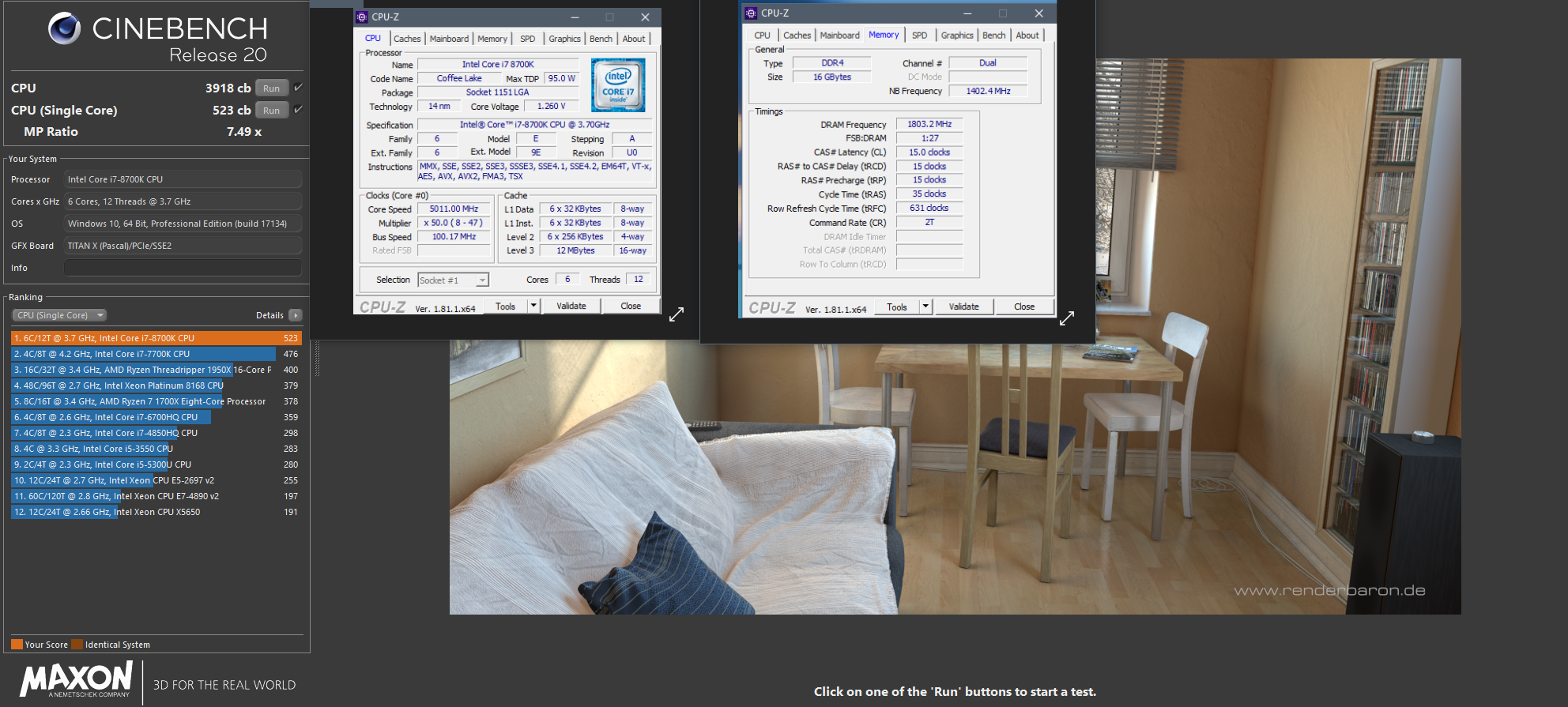Click expand arrow icon below right CPU-Z window

1067,318
